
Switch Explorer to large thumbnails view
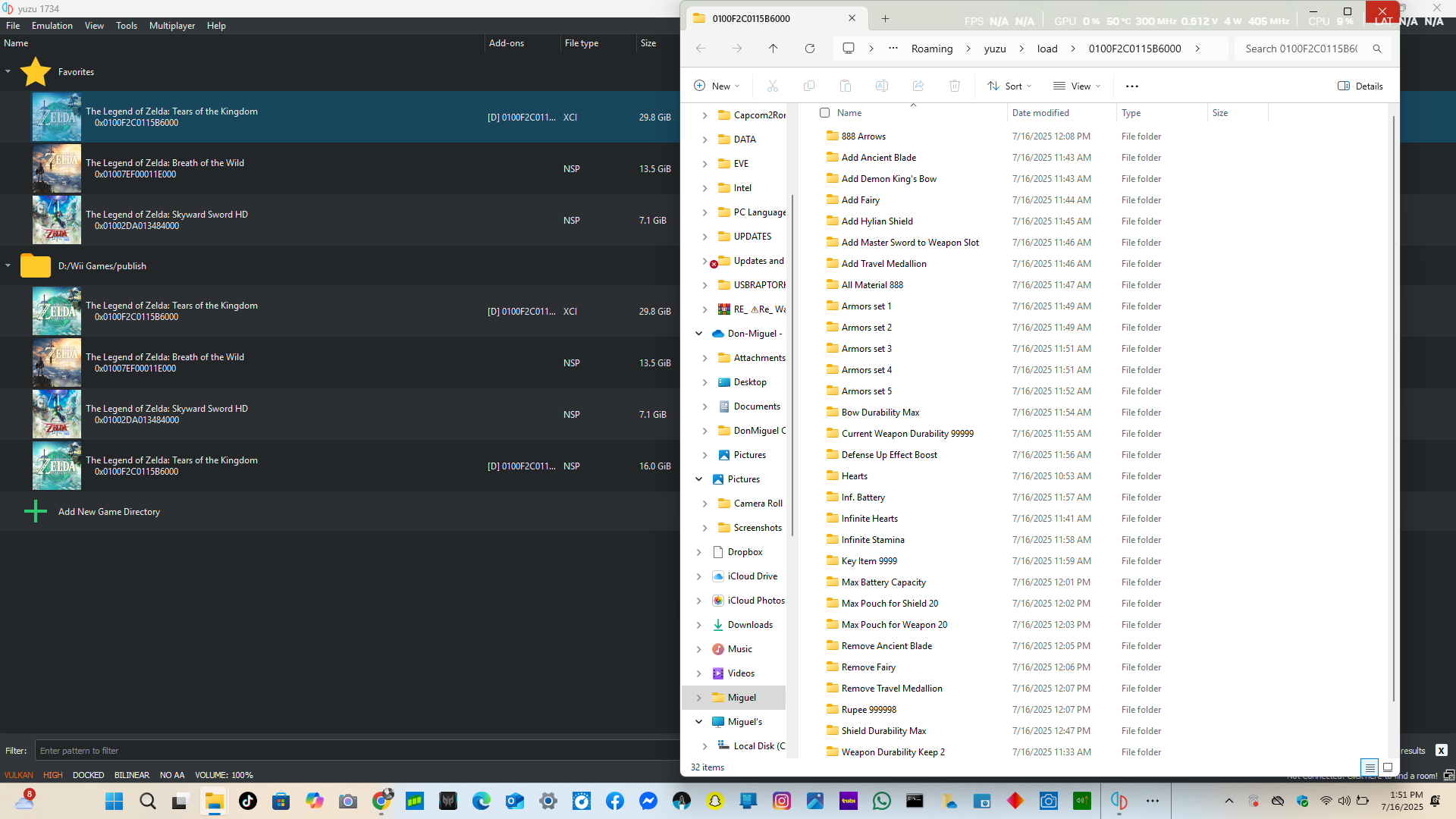tap(1388, 767)
